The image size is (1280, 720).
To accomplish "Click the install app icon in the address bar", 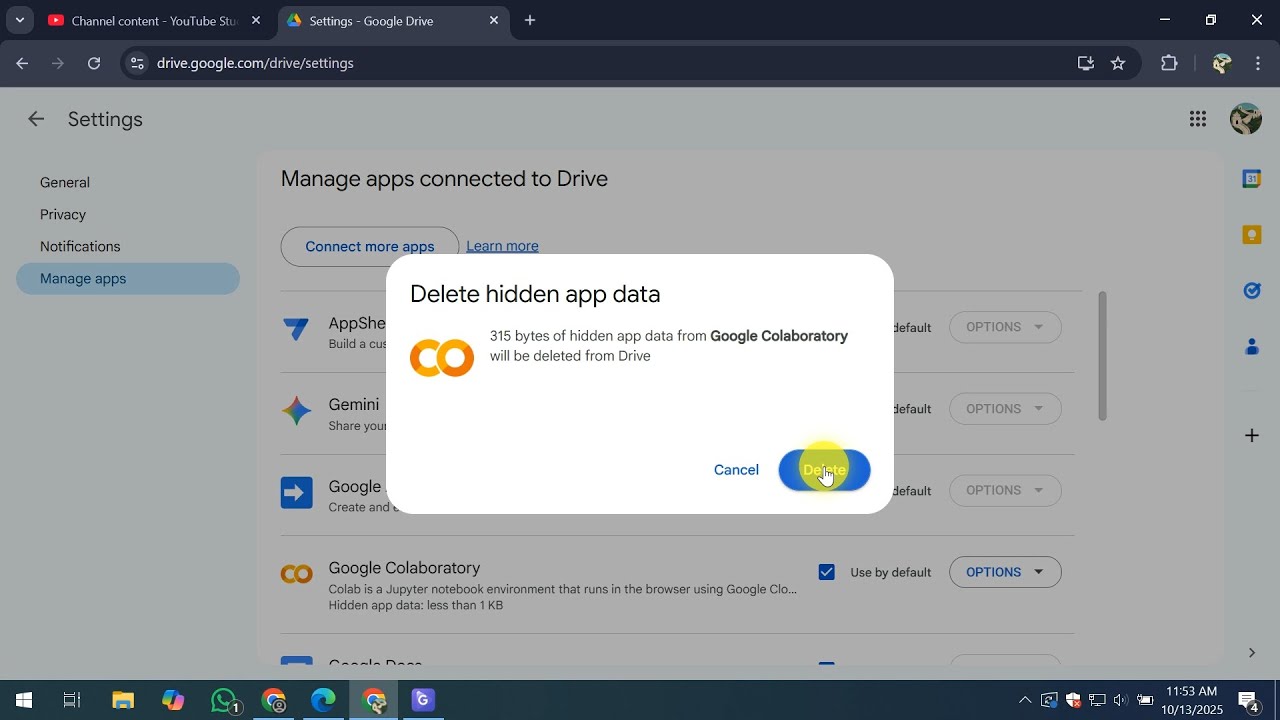I will 1086,63.
